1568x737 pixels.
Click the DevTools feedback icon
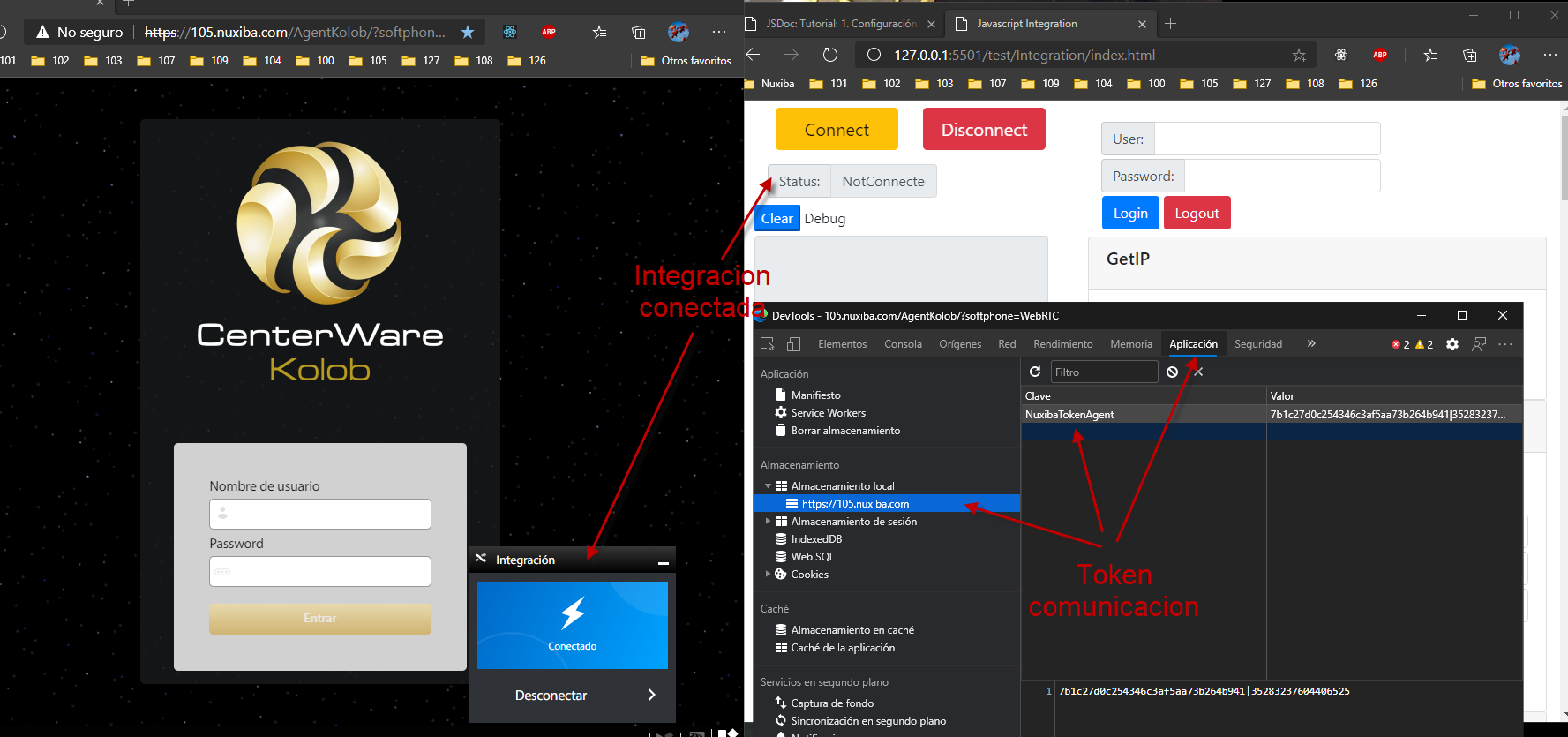(1479, 344)
